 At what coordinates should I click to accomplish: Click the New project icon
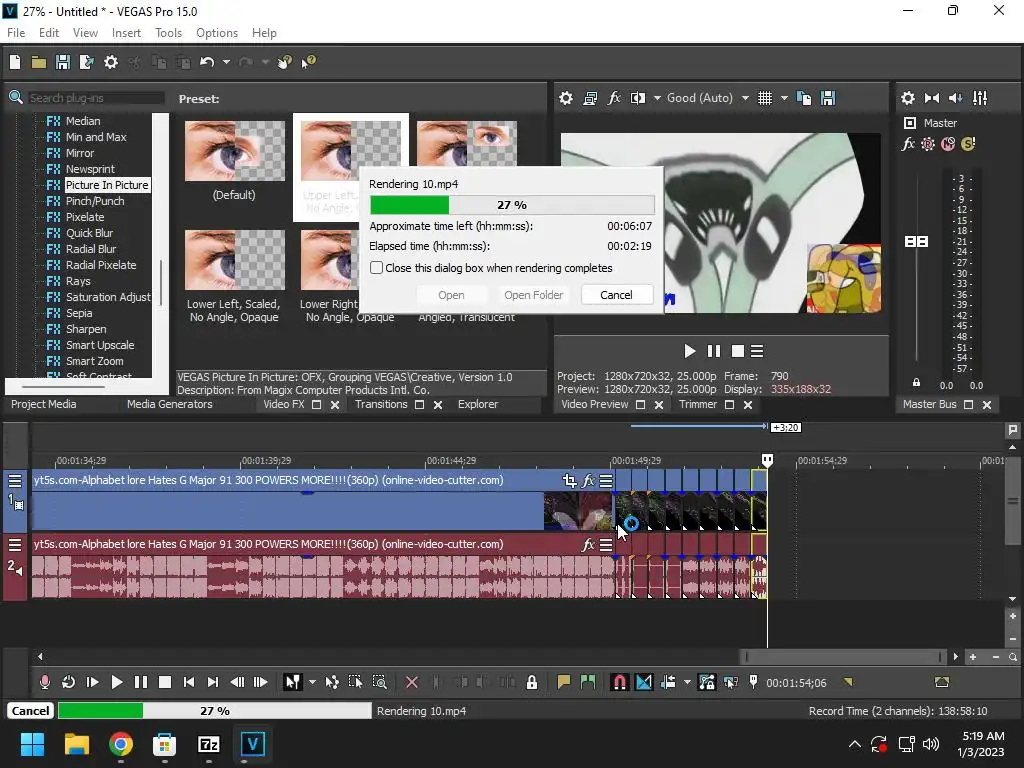tap(15, 62)
